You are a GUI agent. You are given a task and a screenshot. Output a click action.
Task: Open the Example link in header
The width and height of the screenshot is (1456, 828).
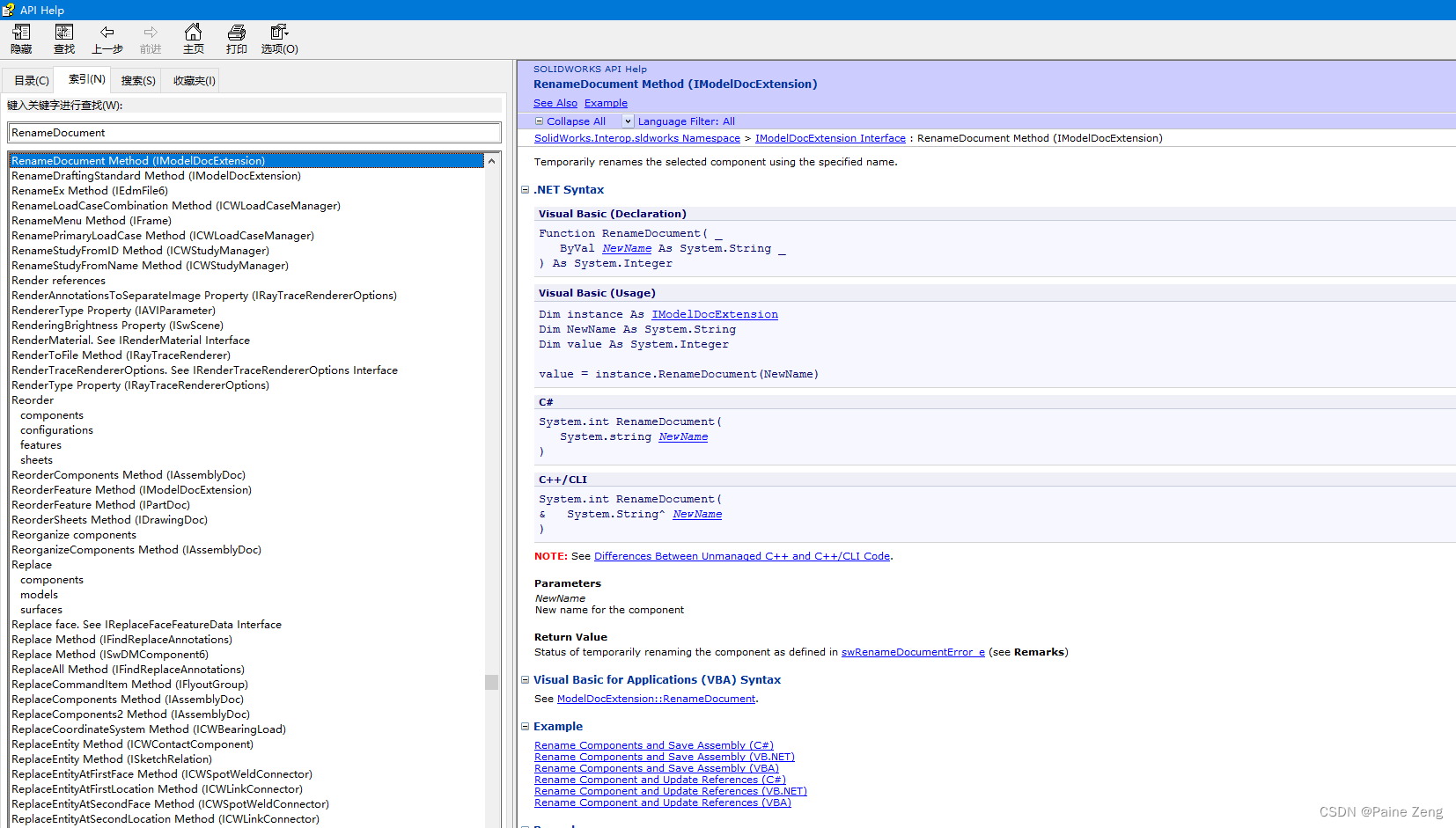606,103
